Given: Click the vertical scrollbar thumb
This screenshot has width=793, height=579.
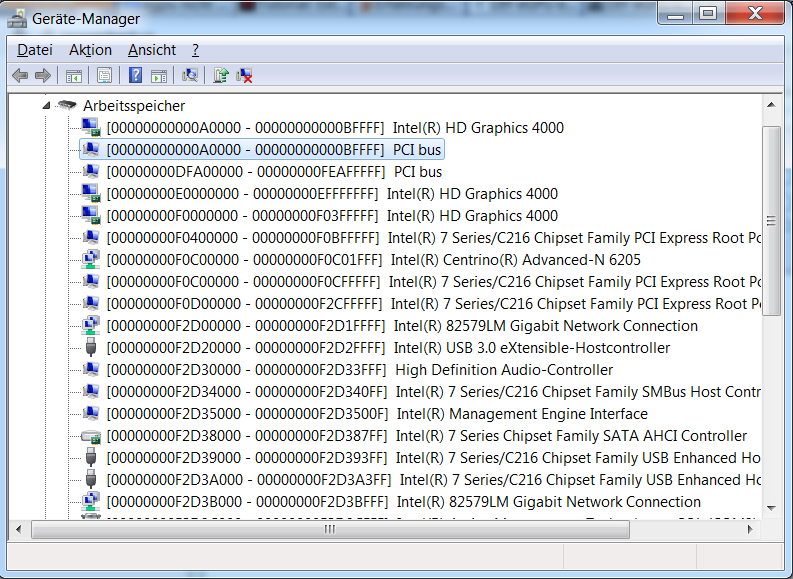Looking at the screenshot, I should click(771, 220).
